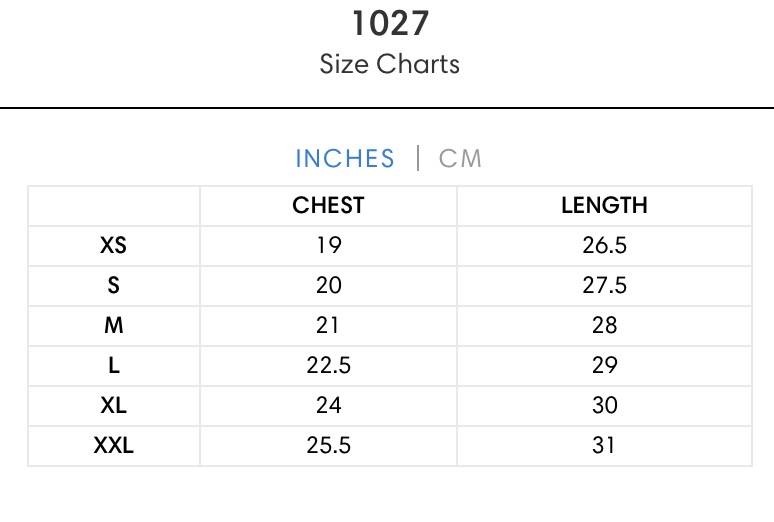The image size is (774, 522).
Task: Select the XS size row label
Action: (x=114, y=245)
